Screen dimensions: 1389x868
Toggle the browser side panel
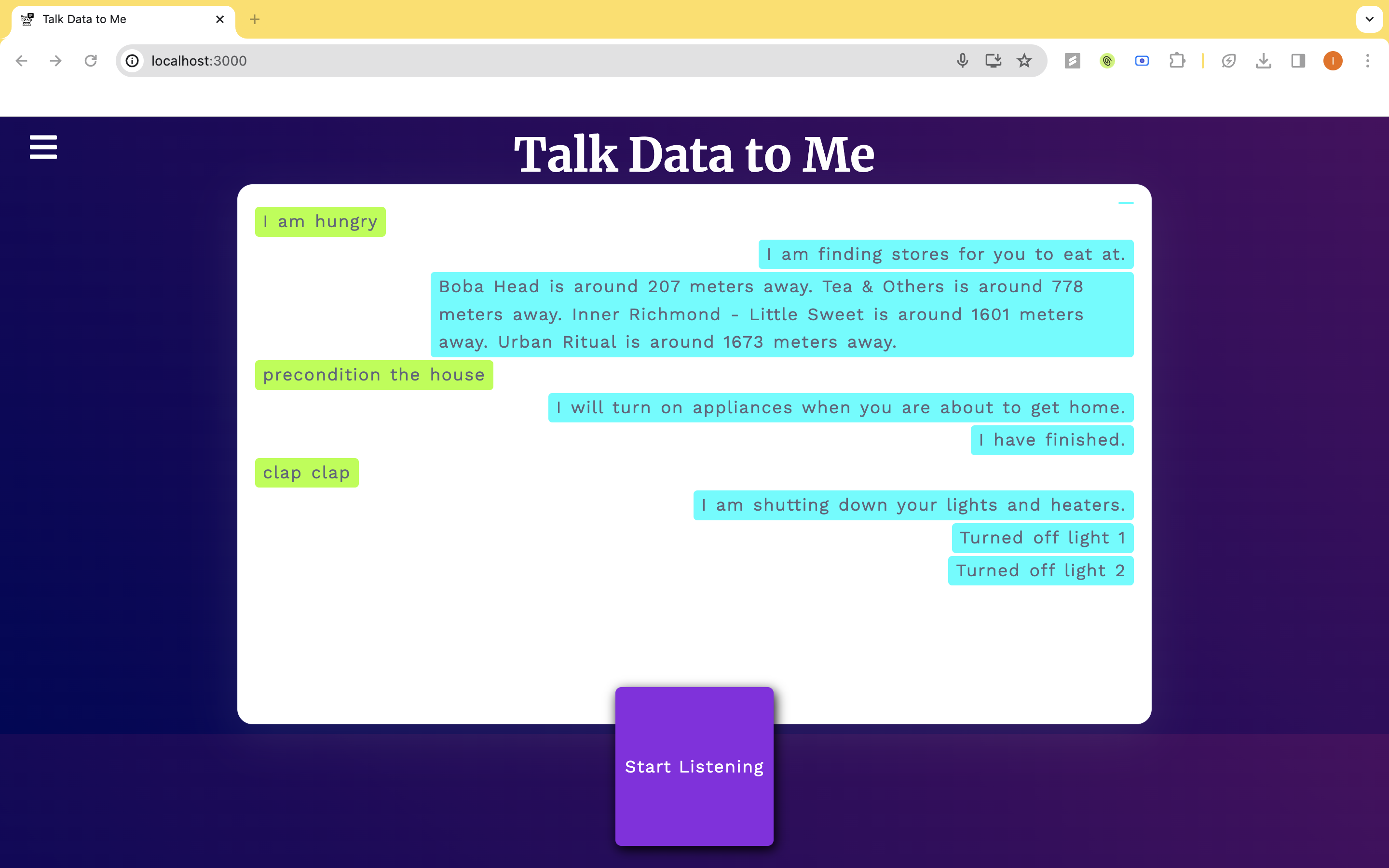point(1298,61)
